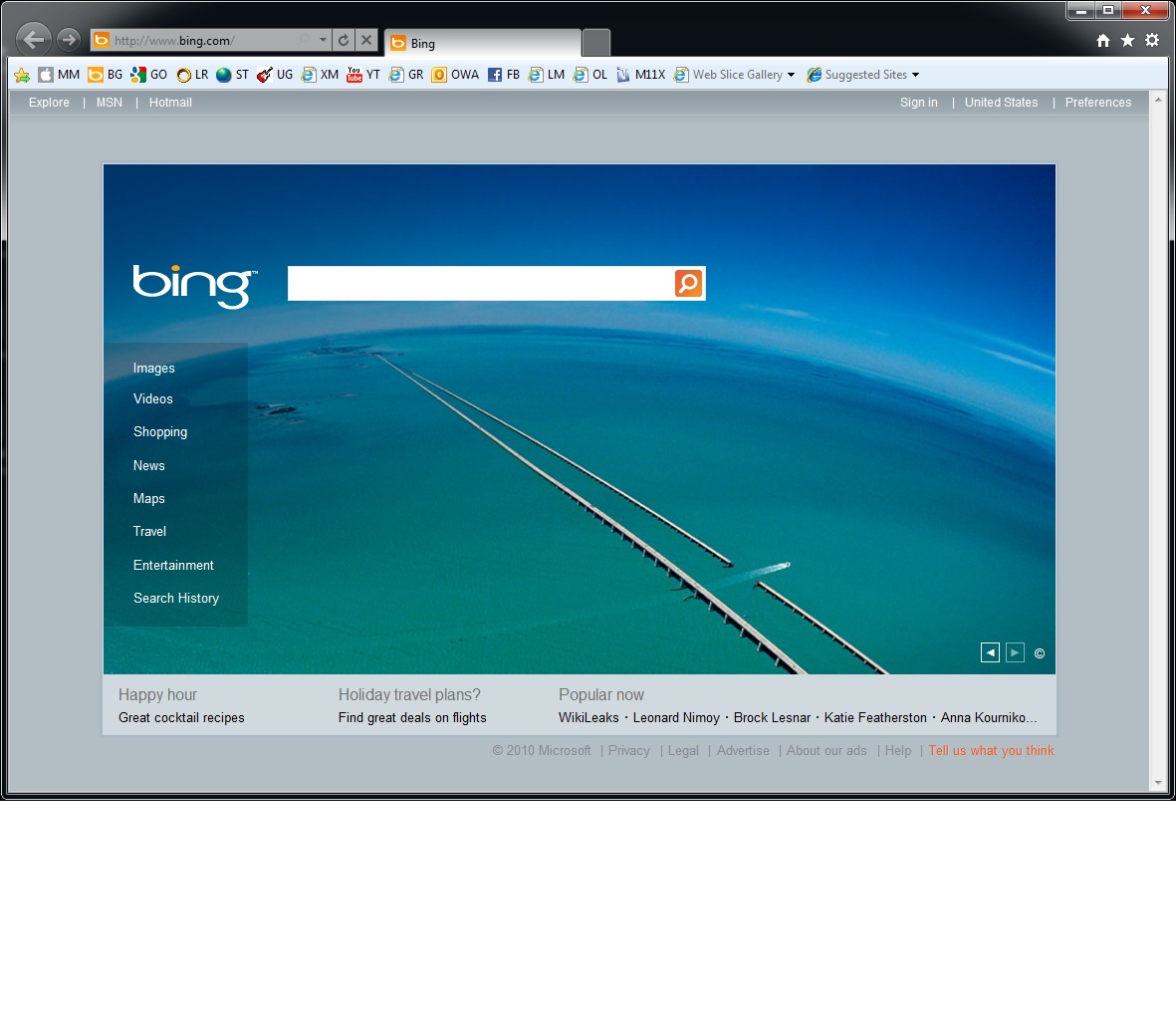1176x1020 pixels.
Task: Select Maps in the Bing sidebar
Action: pos(149,499)
